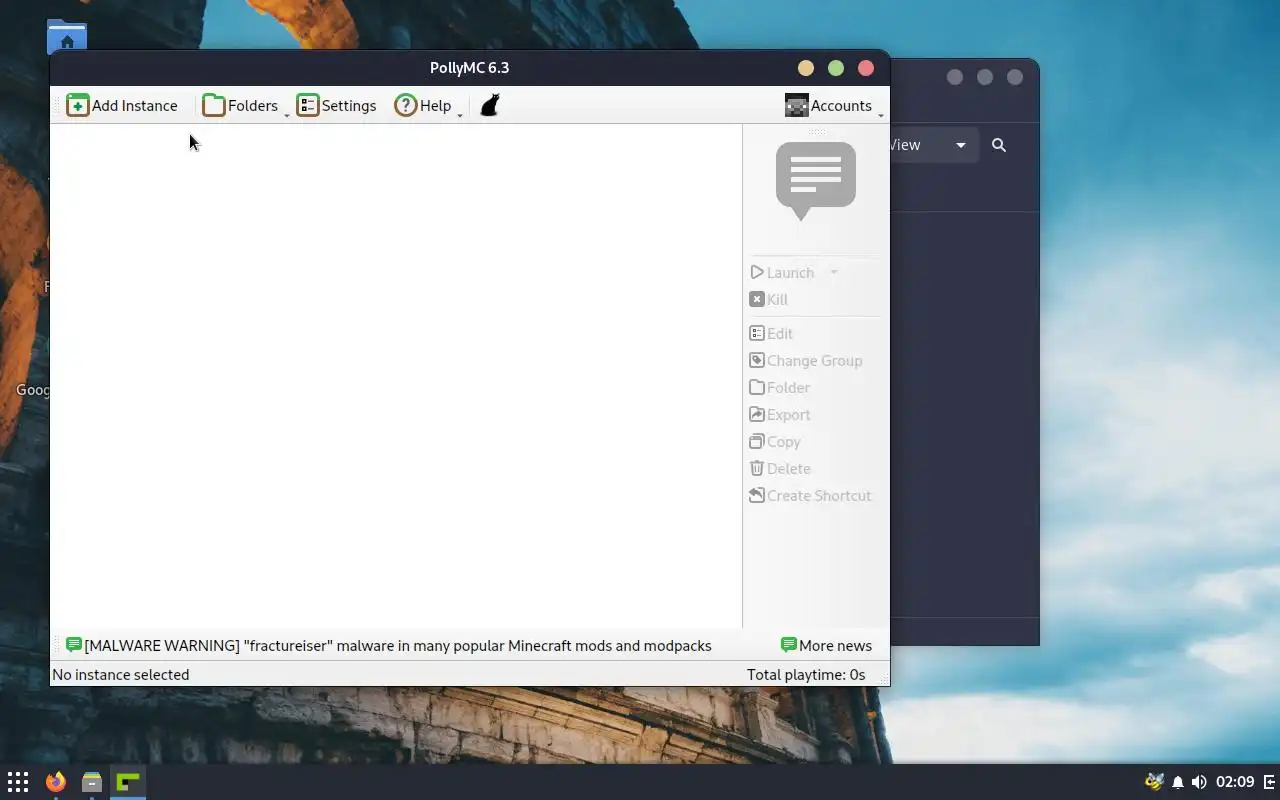Open the volume control in system tray

(x=1199, y=782)
